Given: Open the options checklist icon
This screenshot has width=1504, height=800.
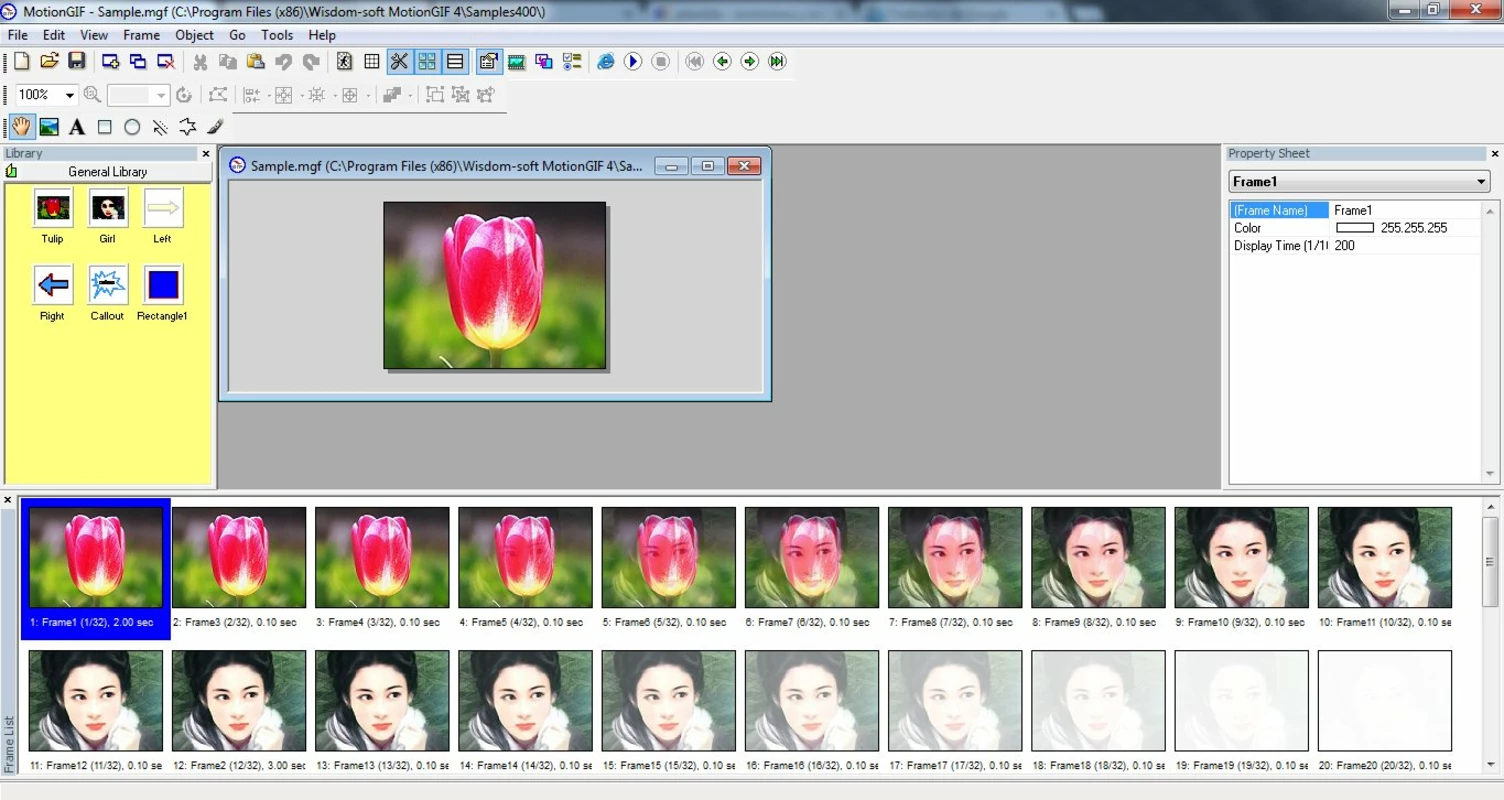Looking at the screenshot, I should pyautogui.click(x=572, y=61).
